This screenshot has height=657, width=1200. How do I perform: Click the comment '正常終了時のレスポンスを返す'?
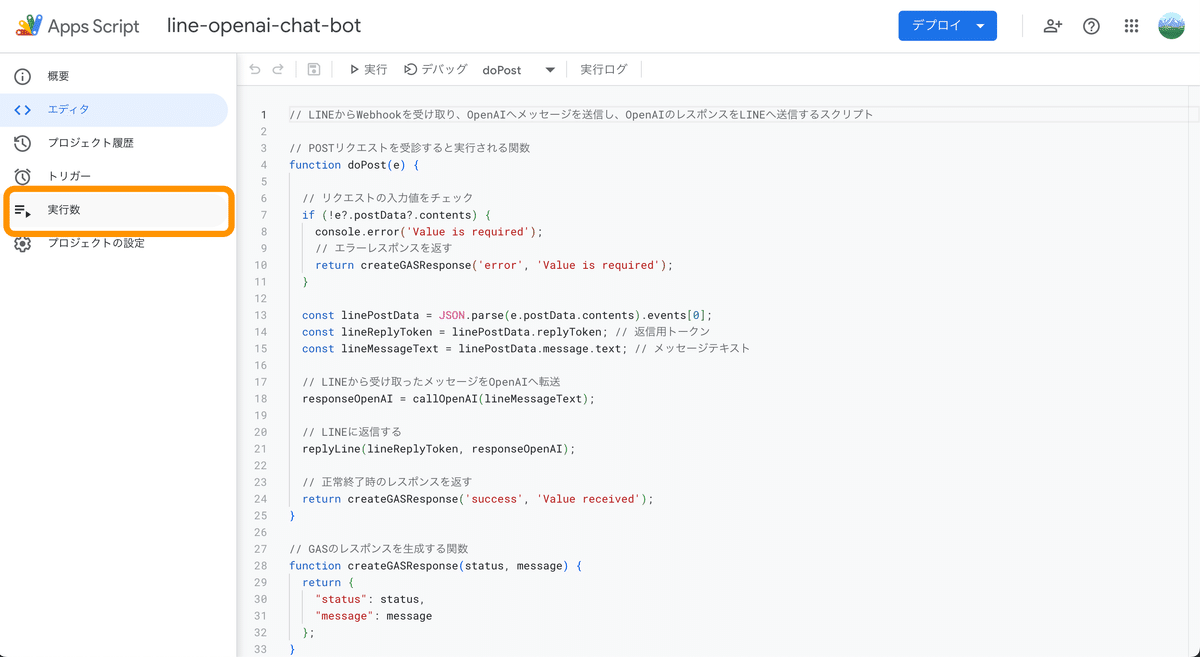tap(386, 482)
